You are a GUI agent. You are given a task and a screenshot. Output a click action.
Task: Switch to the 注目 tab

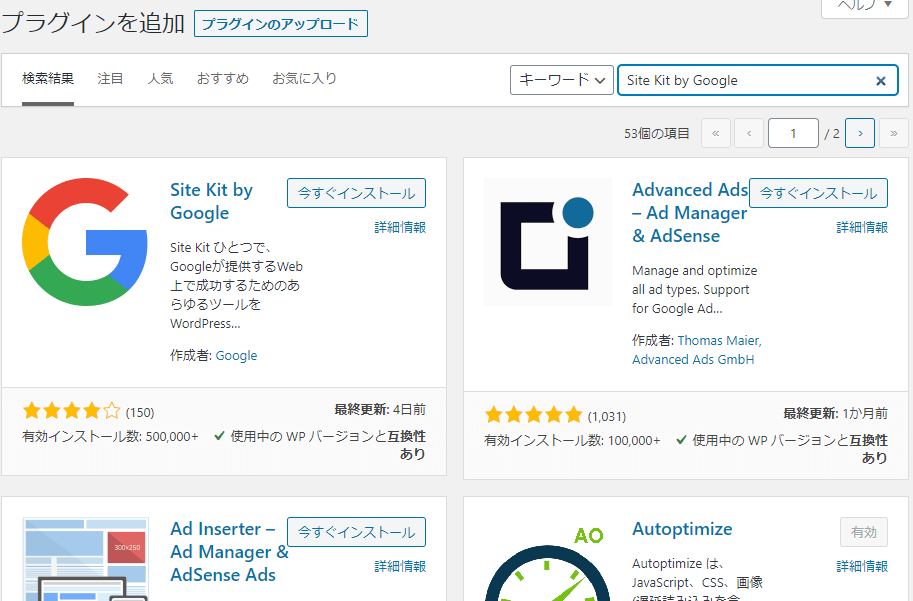point(110,78)
